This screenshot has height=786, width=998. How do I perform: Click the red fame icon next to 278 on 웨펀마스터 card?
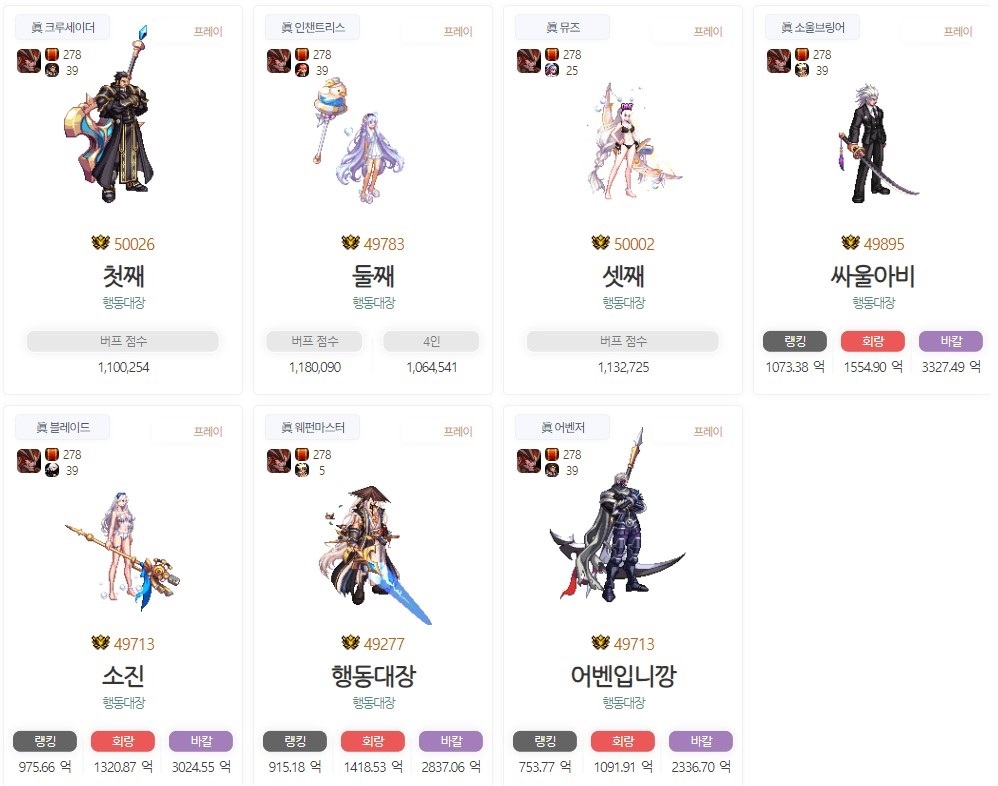[x=302, y=454]
